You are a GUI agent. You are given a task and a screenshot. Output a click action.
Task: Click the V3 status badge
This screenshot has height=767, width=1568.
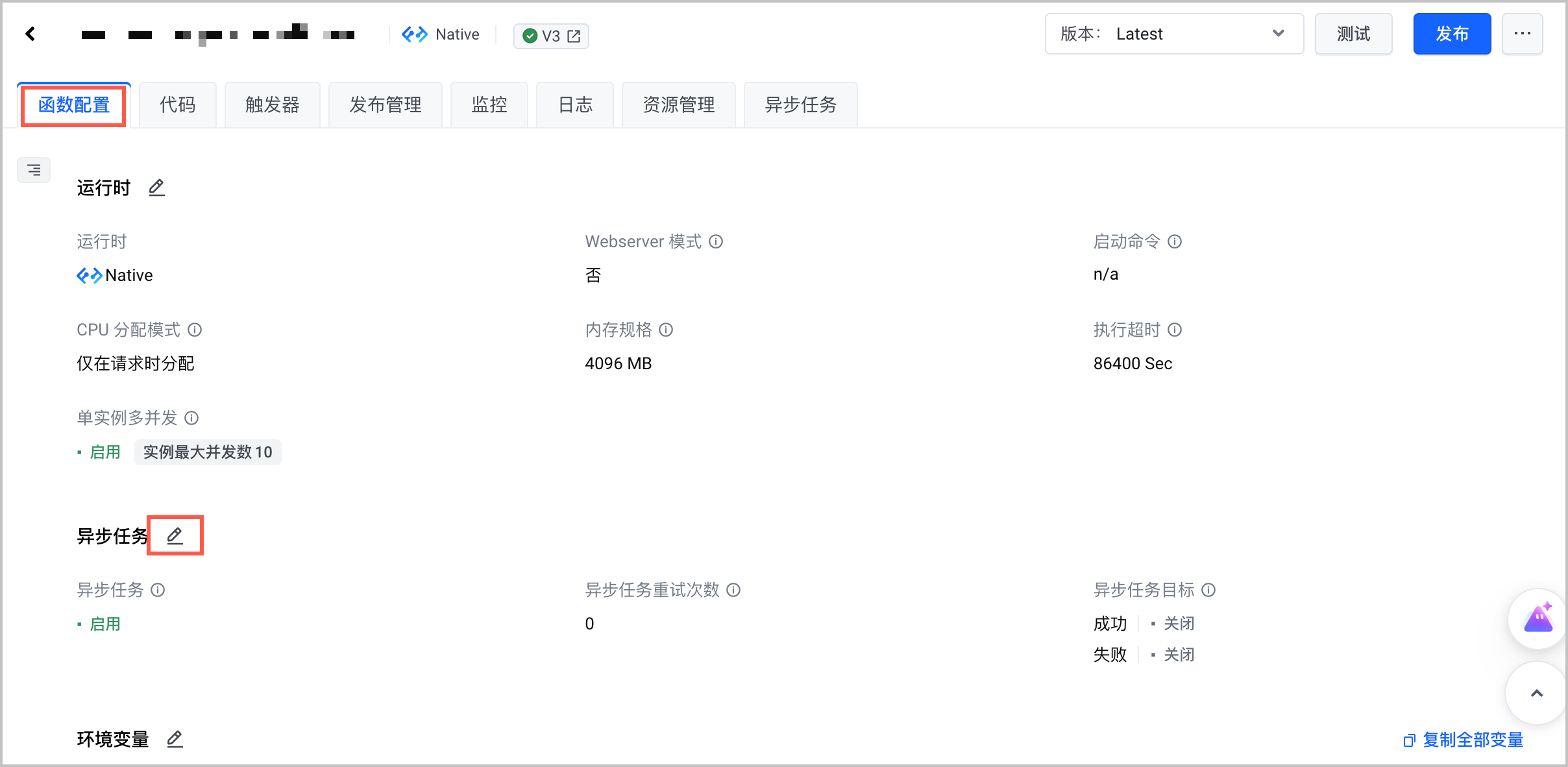[x=551, y=36]
